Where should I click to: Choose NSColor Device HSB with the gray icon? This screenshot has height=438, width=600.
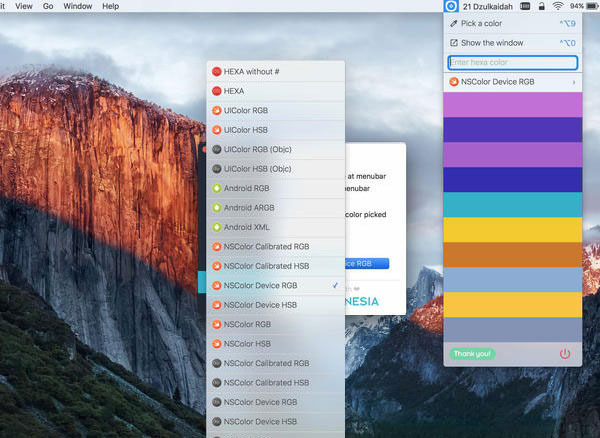(x=276, y=422)
